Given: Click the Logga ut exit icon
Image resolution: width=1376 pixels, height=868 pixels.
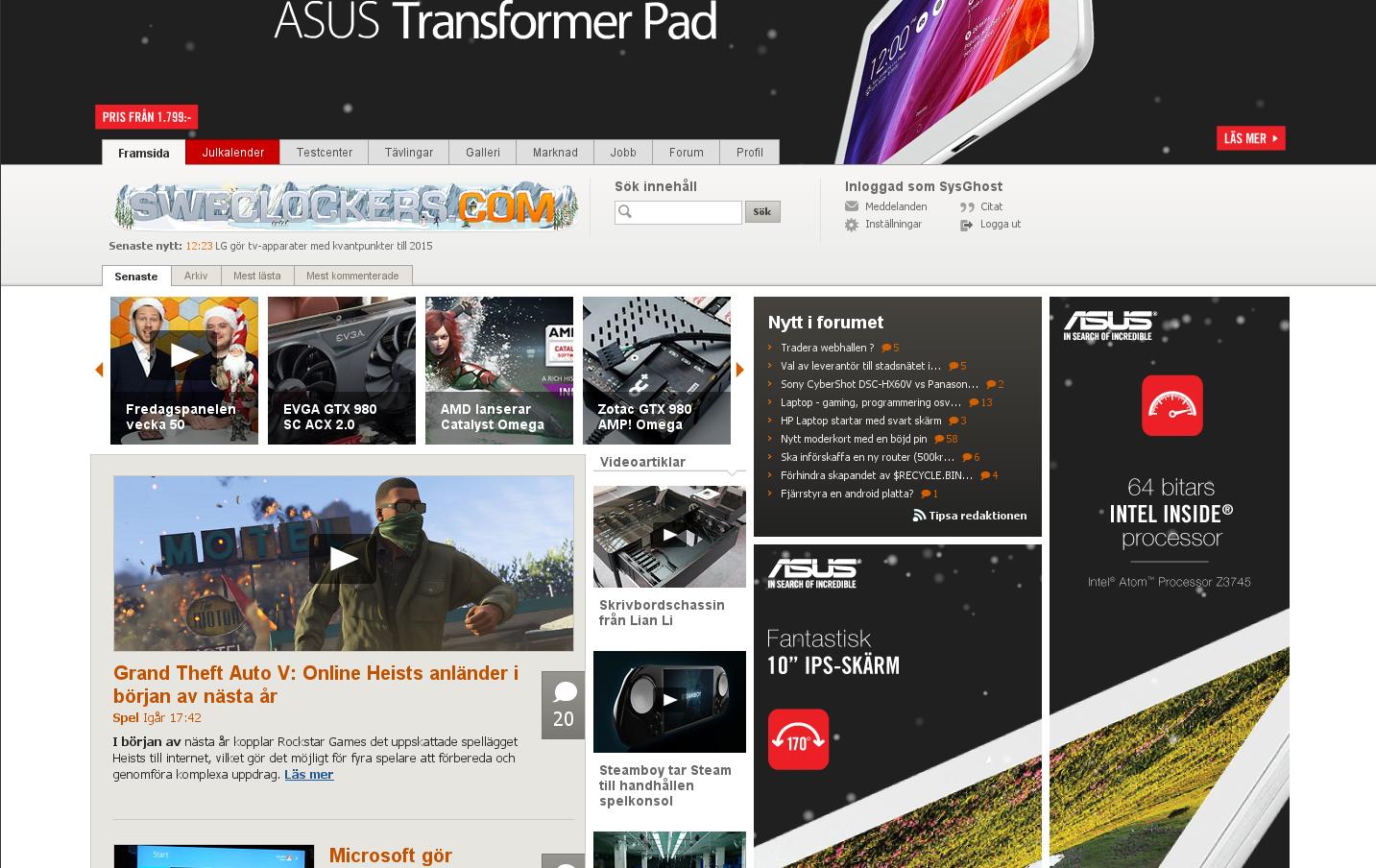Looking at the screenshot, I should (x=967, y=225).
